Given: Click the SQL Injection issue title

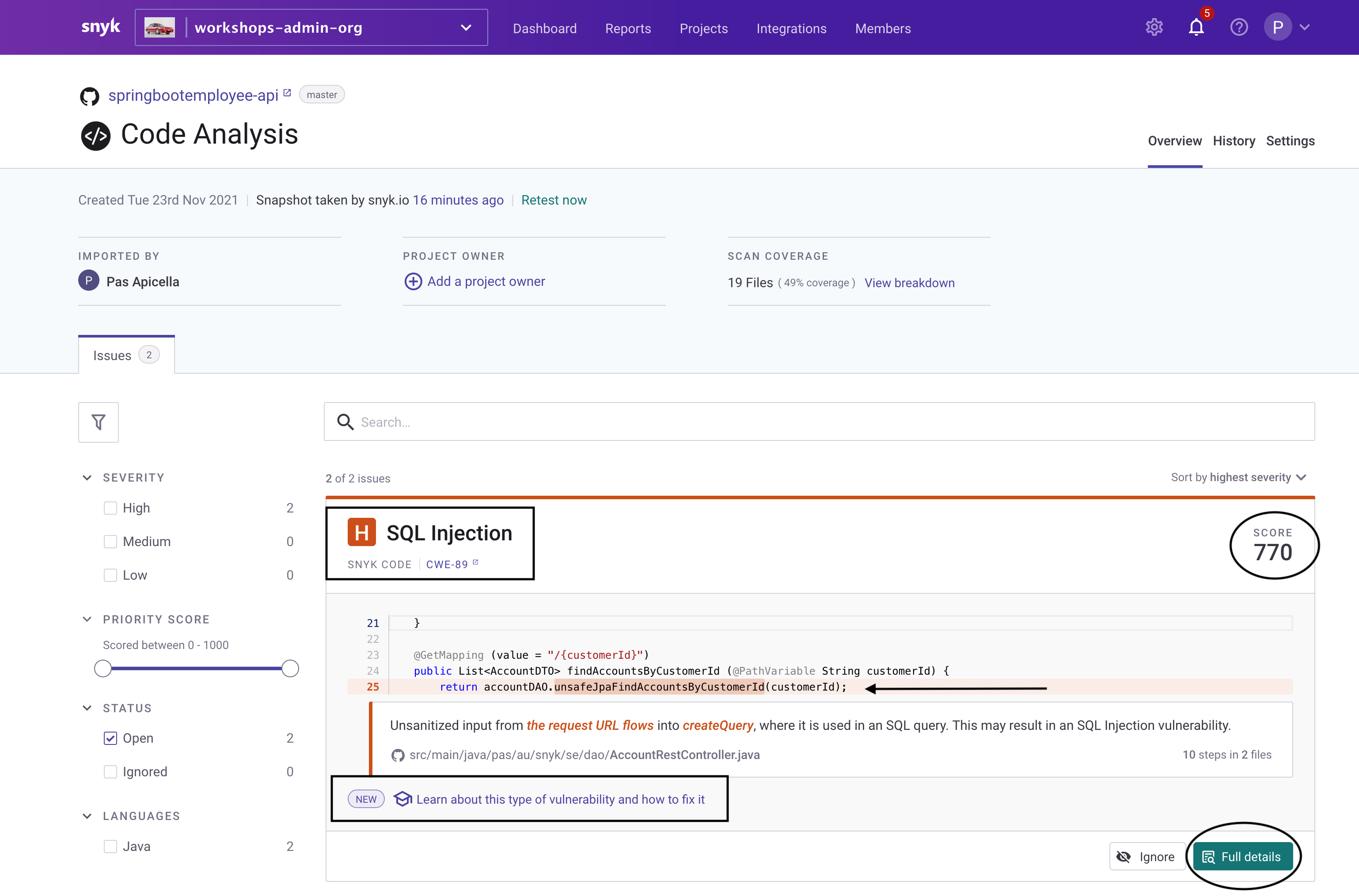Looking at the screenshot, I should coord(449,532).
